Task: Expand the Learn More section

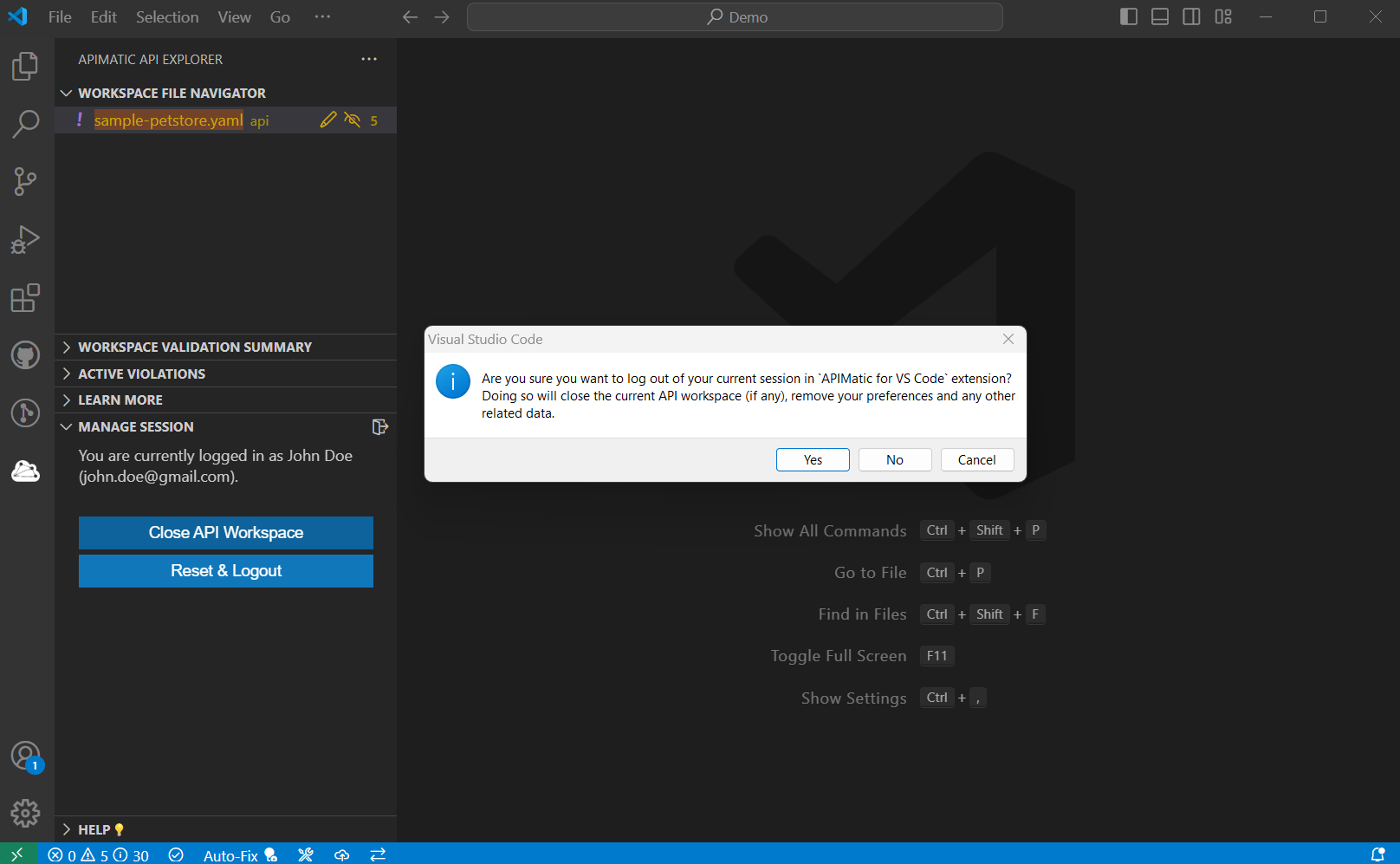Action: point(225,400)
